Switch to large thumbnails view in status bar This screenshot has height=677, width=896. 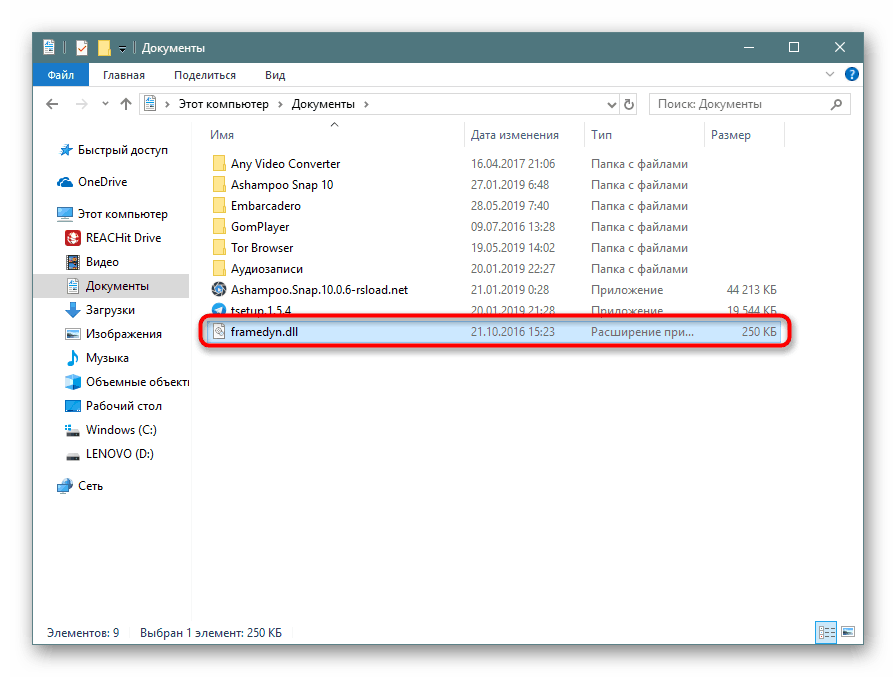[x=849, y=632]
